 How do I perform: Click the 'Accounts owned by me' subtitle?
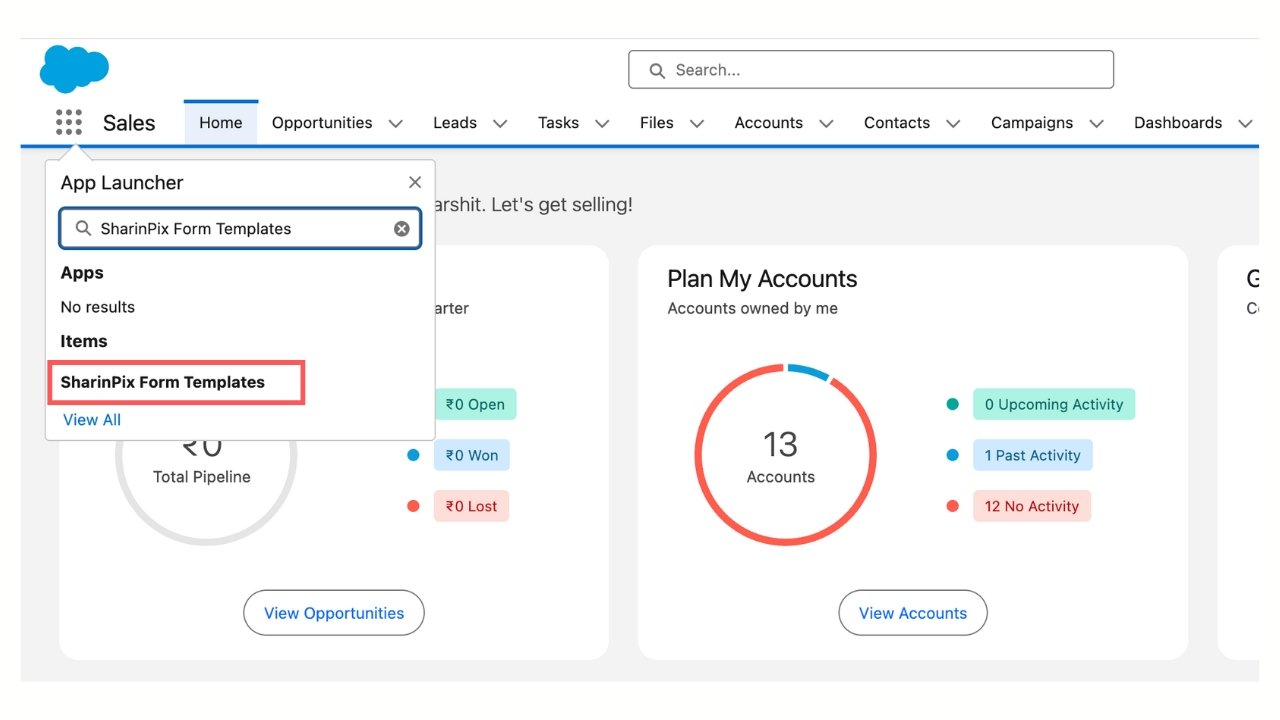pyautogui.click(x=753, y=308)
